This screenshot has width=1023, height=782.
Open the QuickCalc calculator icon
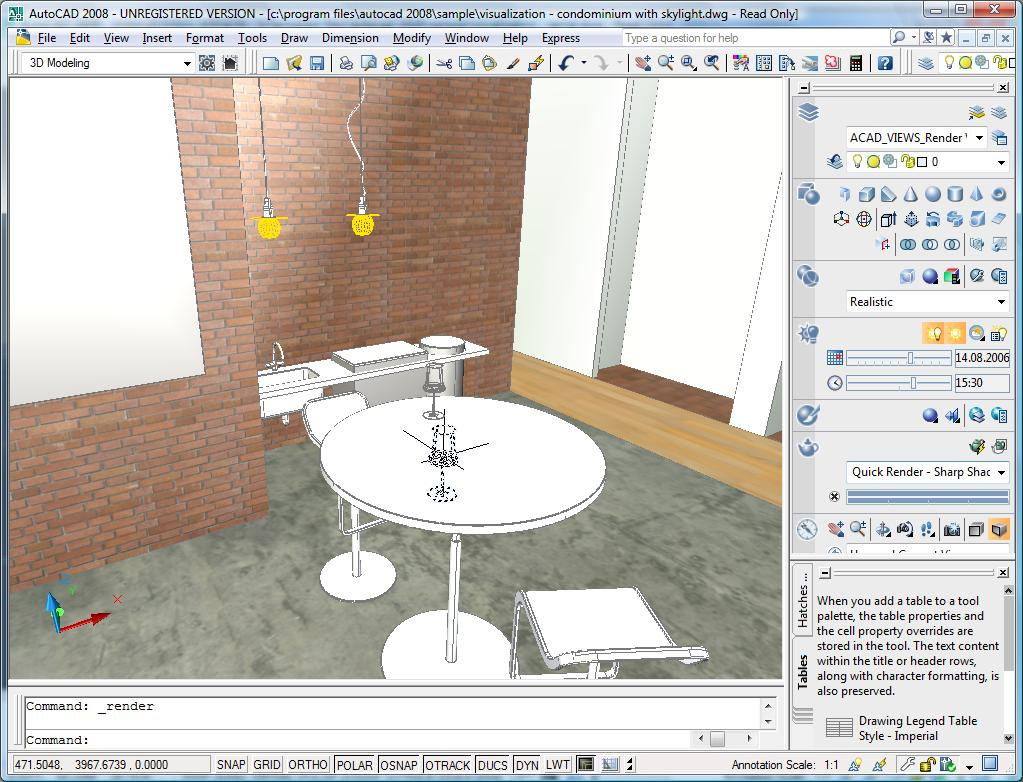855,63
